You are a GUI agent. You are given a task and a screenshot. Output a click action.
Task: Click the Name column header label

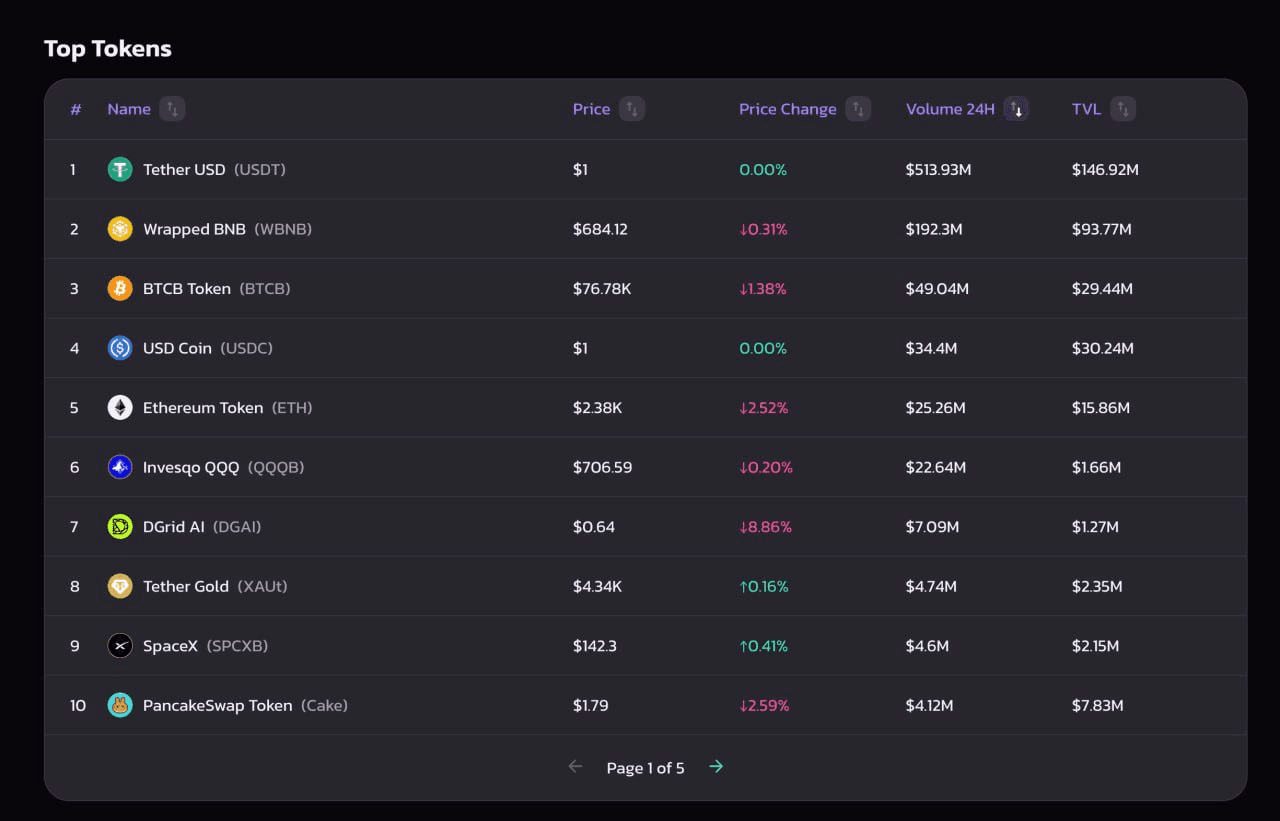(129, 109)
